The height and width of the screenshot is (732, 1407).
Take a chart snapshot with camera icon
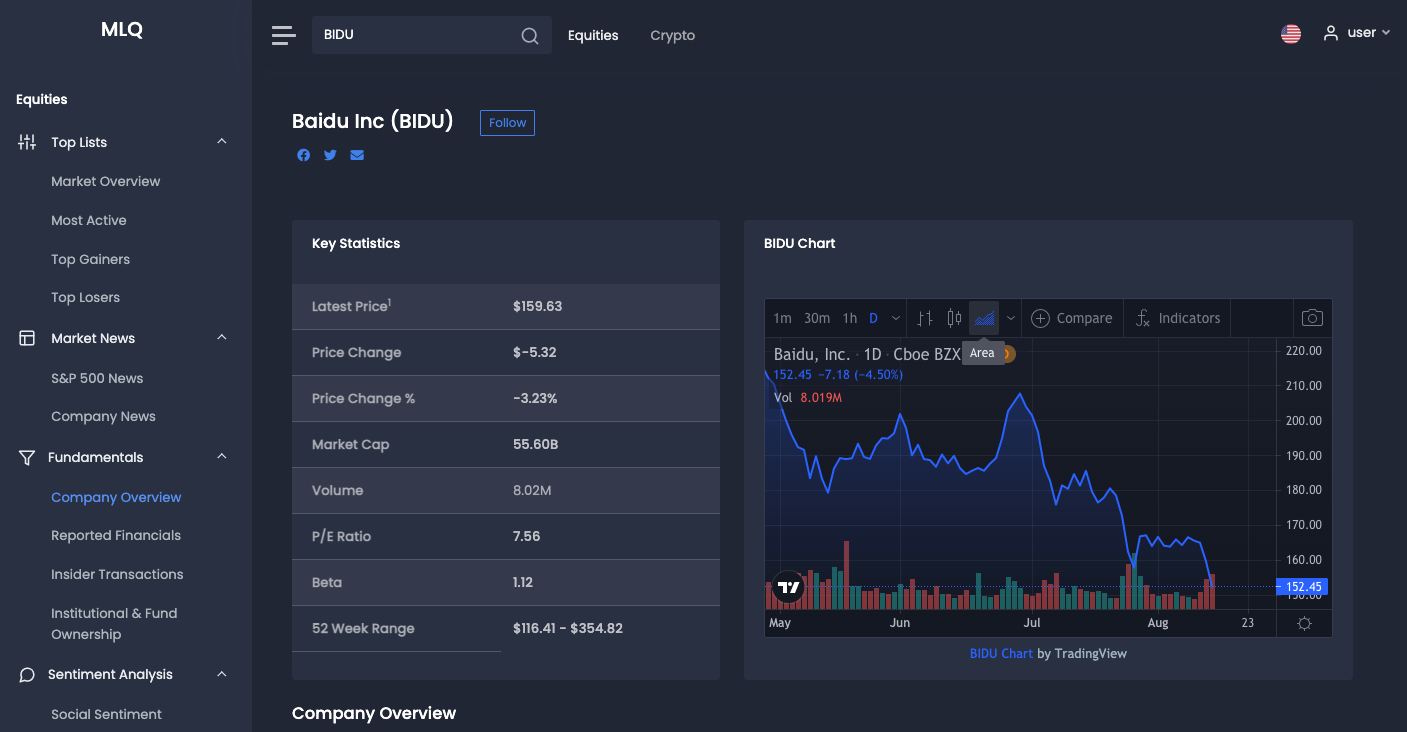[1312, 318]
